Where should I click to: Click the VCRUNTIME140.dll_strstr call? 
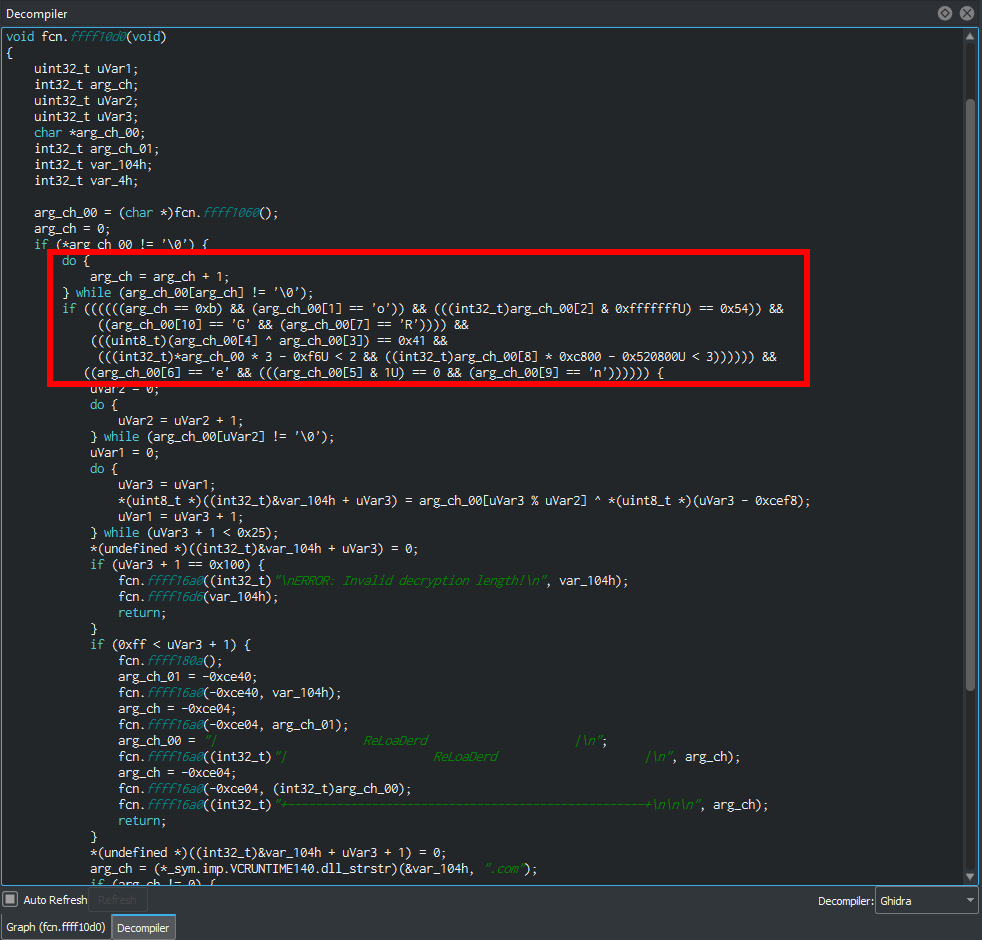tap(314, 869)
